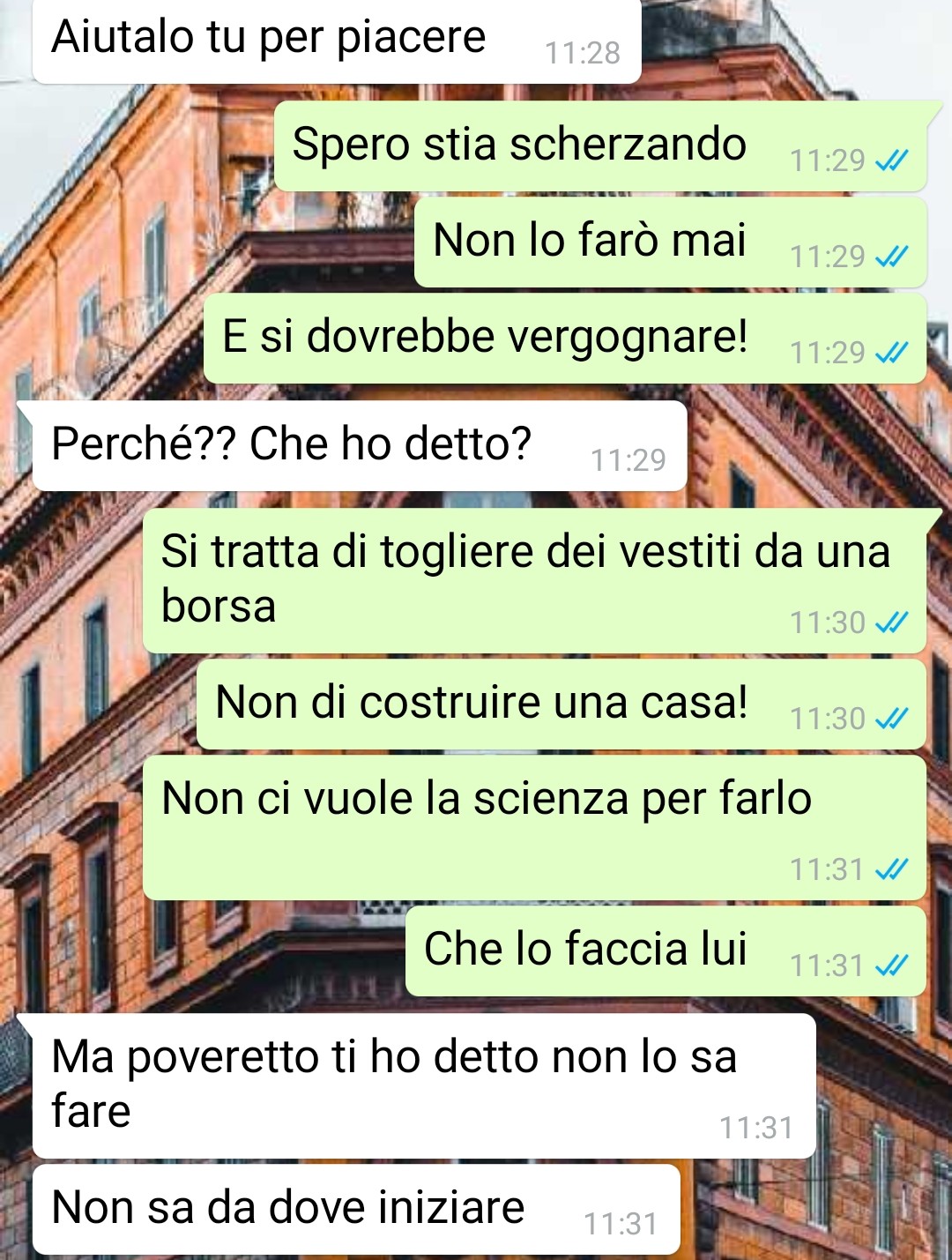Tap the blue ticks on "Non lo farò mai"
The height and width of the screenshot is (1260, 952).
891,257
